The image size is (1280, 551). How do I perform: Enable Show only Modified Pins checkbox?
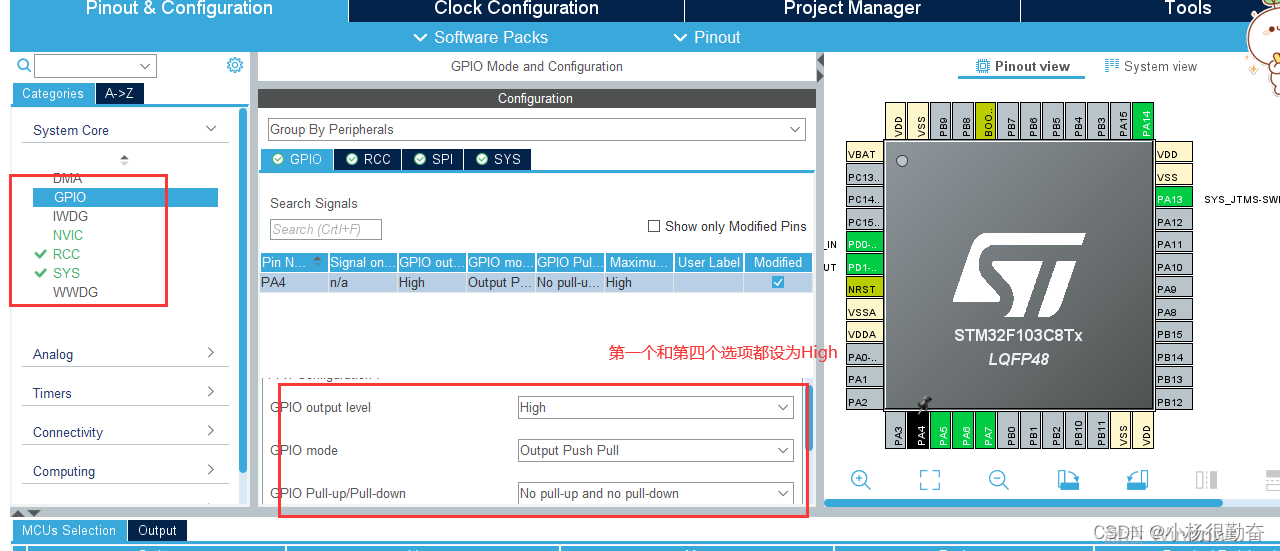click(x=654, y=226)
